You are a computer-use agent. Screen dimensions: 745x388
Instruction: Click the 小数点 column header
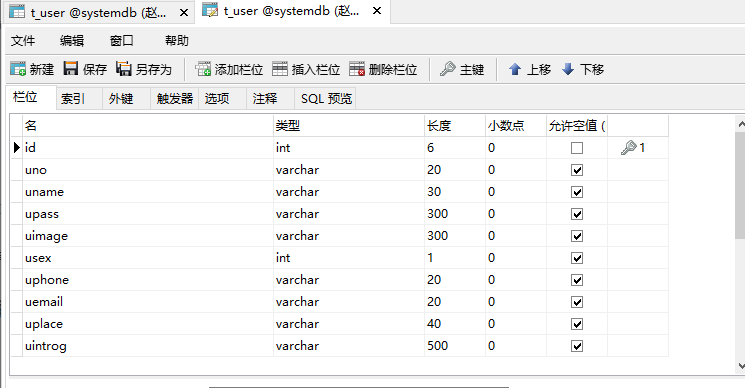click(516, 126)
